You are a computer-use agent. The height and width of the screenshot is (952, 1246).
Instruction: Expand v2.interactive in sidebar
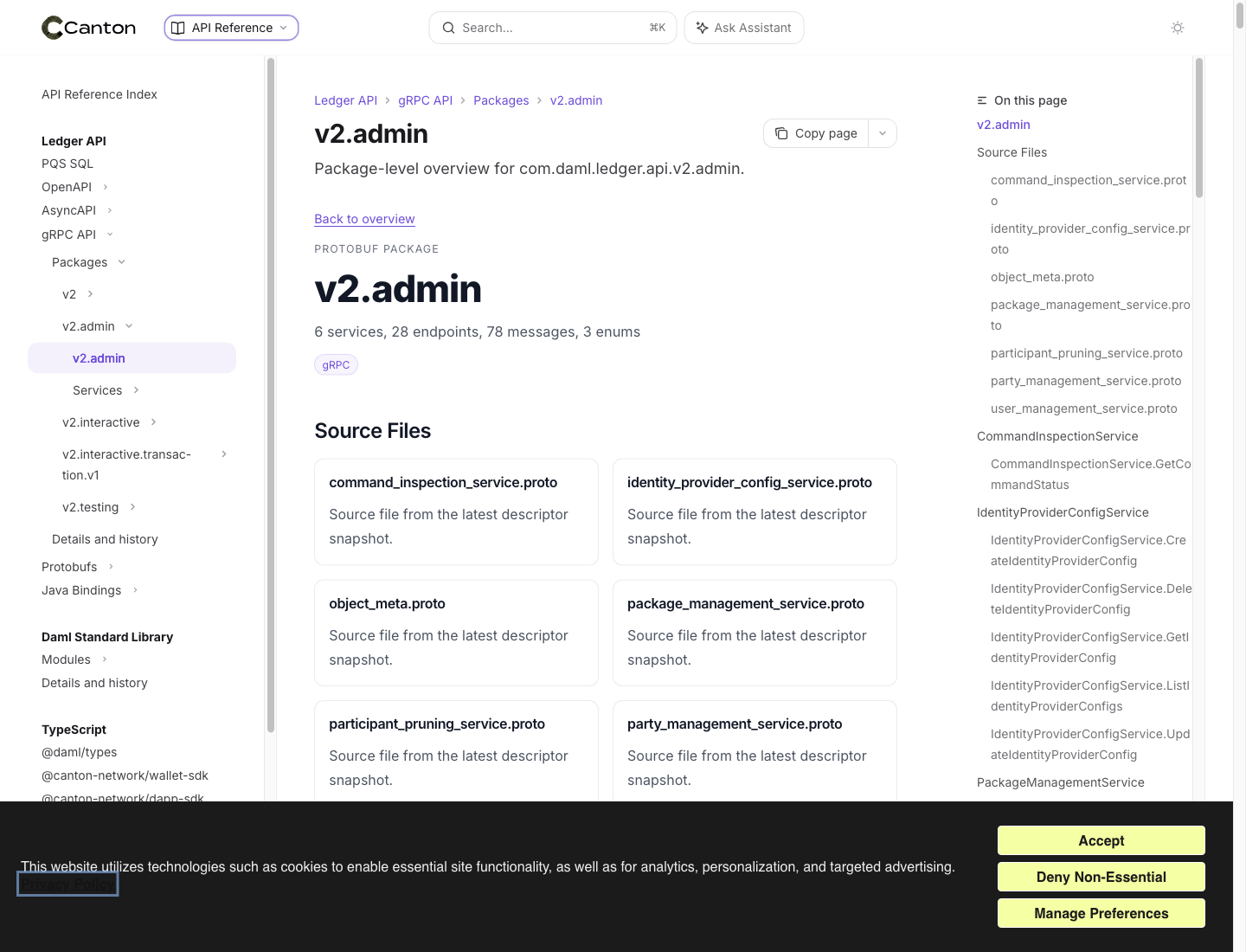(x=153, y=422)
